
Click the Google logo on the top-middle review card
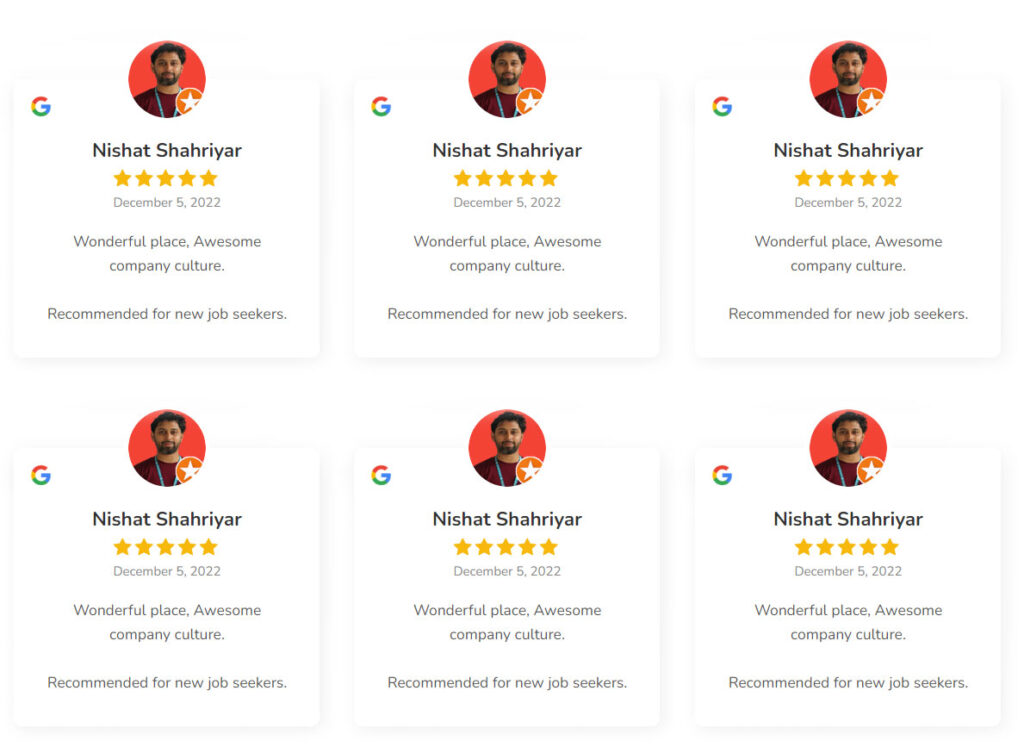[381, 106]
